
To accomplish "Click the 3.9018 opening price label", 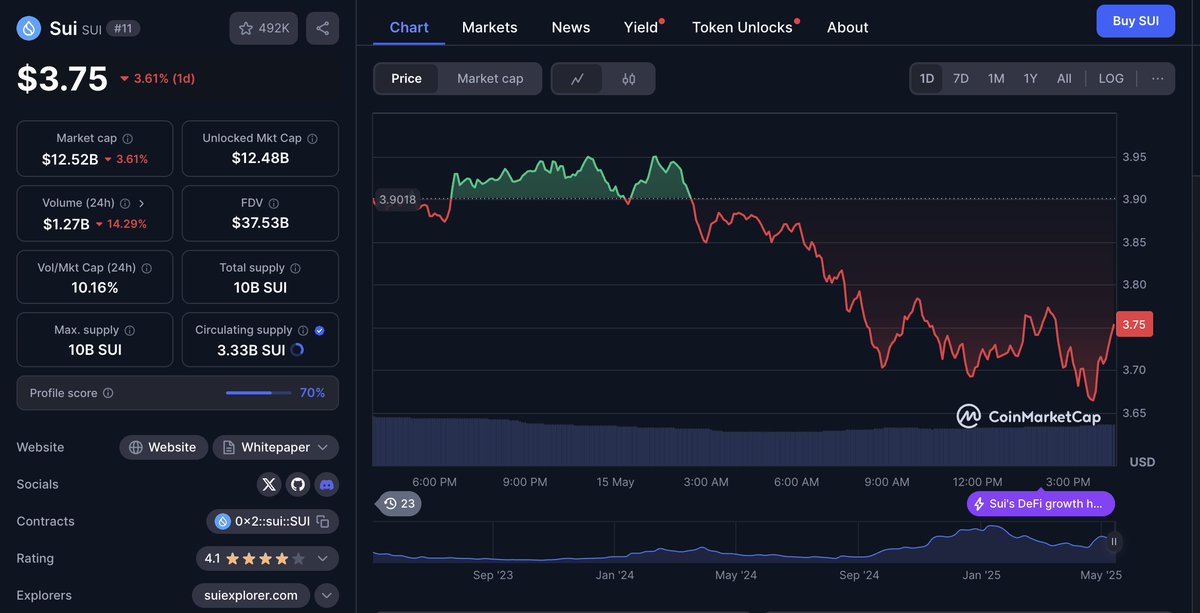I will [x=396, y=199].
